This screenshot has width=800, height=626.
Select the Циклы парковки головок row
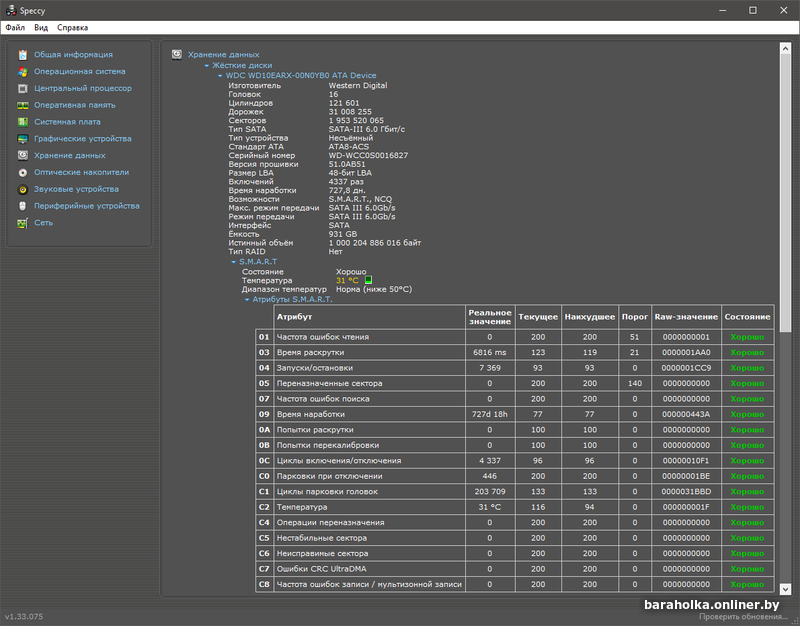pyautogui.click(x=515, y=492)
